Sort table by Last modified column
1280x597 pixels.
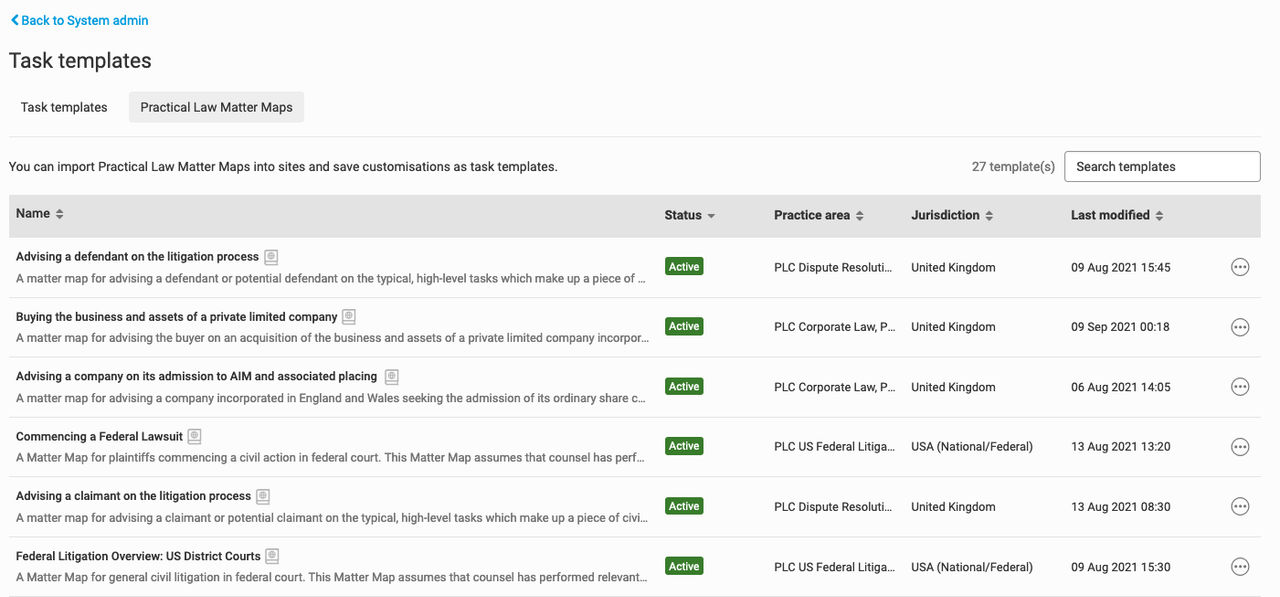pos(1117,215)
